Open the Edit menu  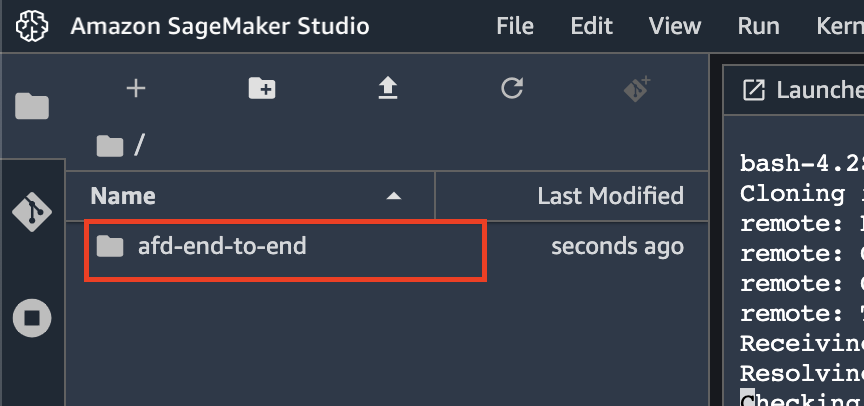tap(592, 26)
